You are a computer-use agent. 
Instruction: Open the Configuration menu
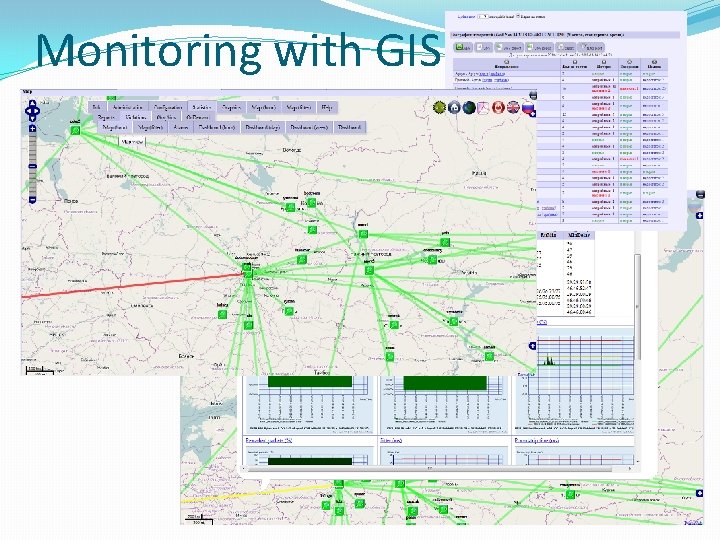point(168,107)
